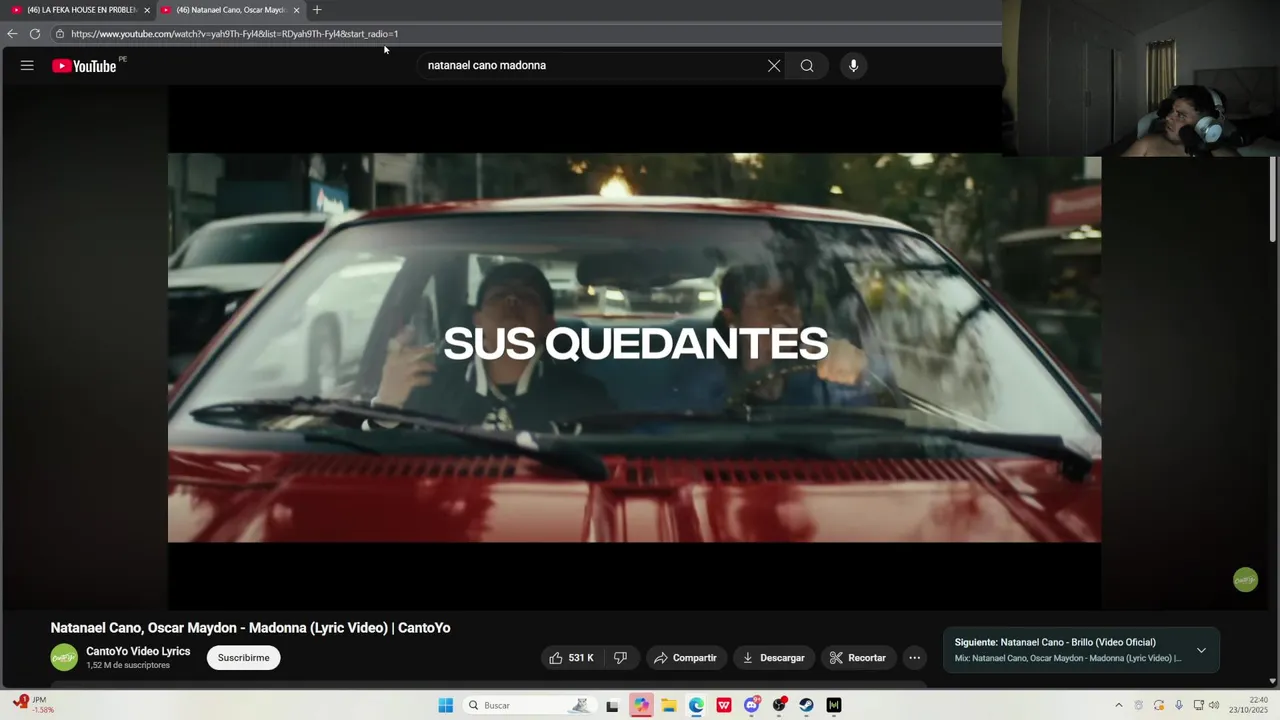Open the YouTube hamburger guide menu
This screenshot has width=1280, height=720.
pyautogui.click(x=27, y=65)
